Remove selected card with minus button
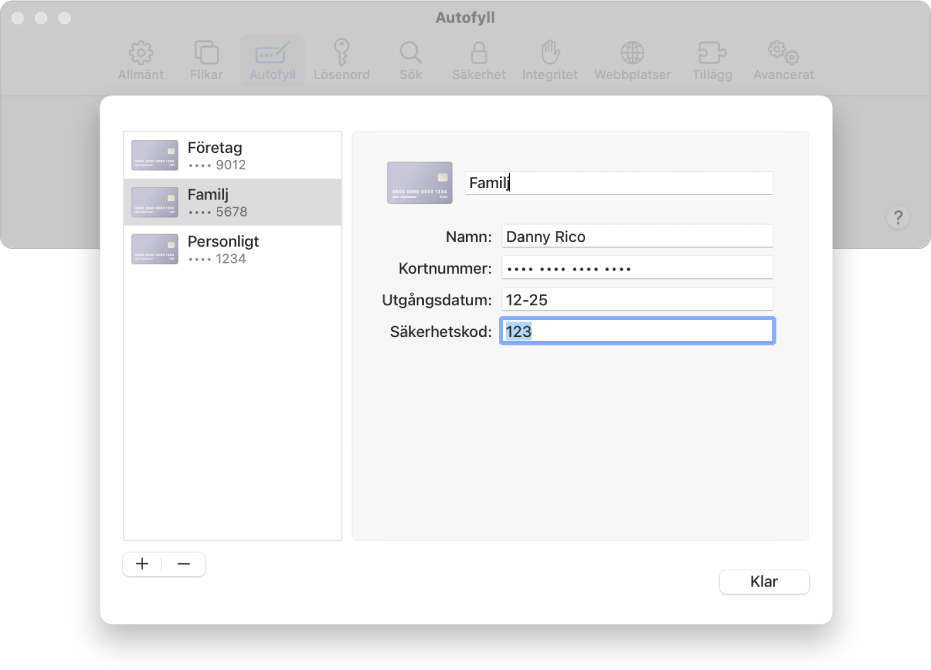The width and height of the screenshot is (931, 670). tap(184, 564)
